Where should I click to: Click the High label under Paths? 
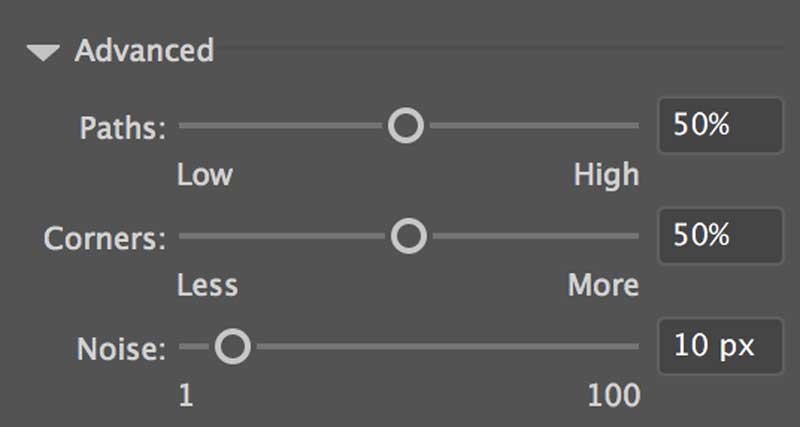click(x=606, y=175)
